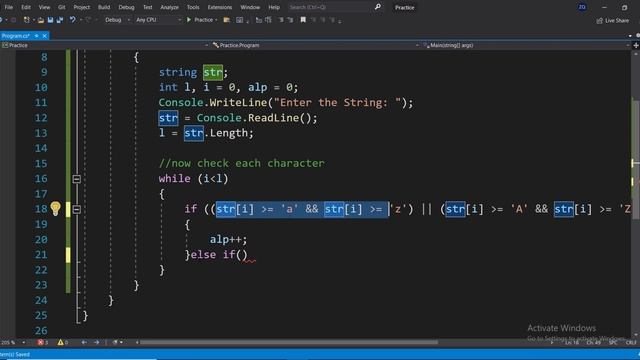The width and height of the screenshot is (640, 360).
Task: Click the folder icon after the Practice start button
Action: click(x=226, y=20)
